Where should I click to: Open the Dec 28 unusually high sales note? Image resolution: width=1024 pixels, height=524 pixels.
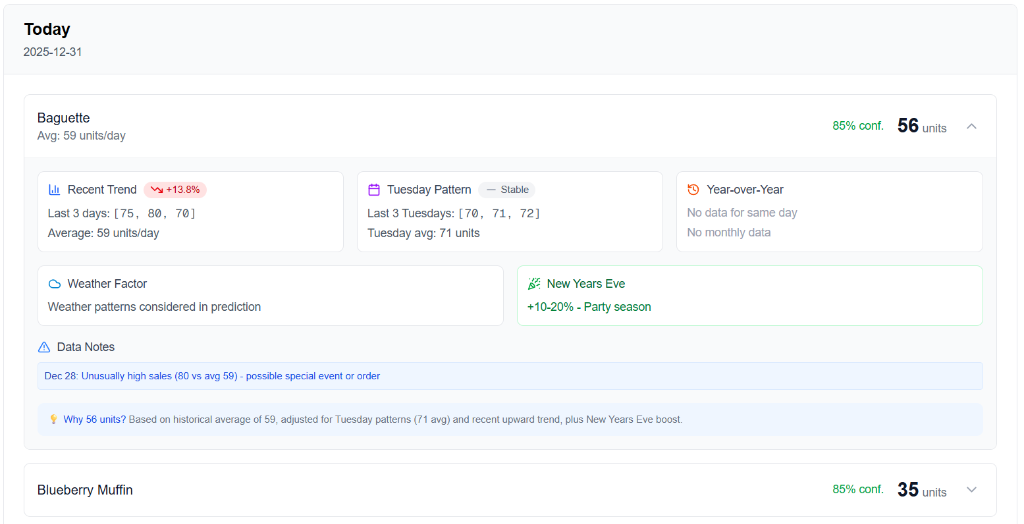[x=212, y=376]
